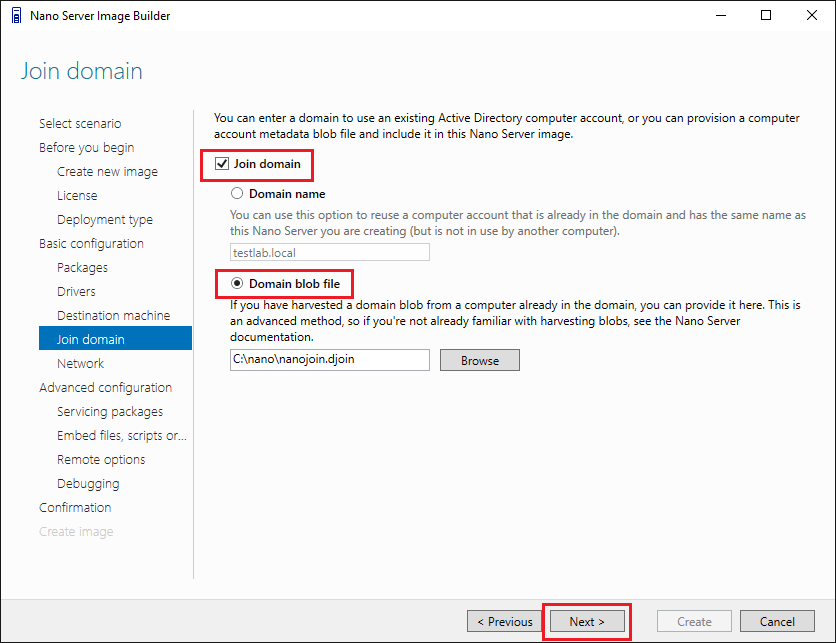Switch to Deployment type step
This screenshot has height=643, width=836.
(105, 220)
